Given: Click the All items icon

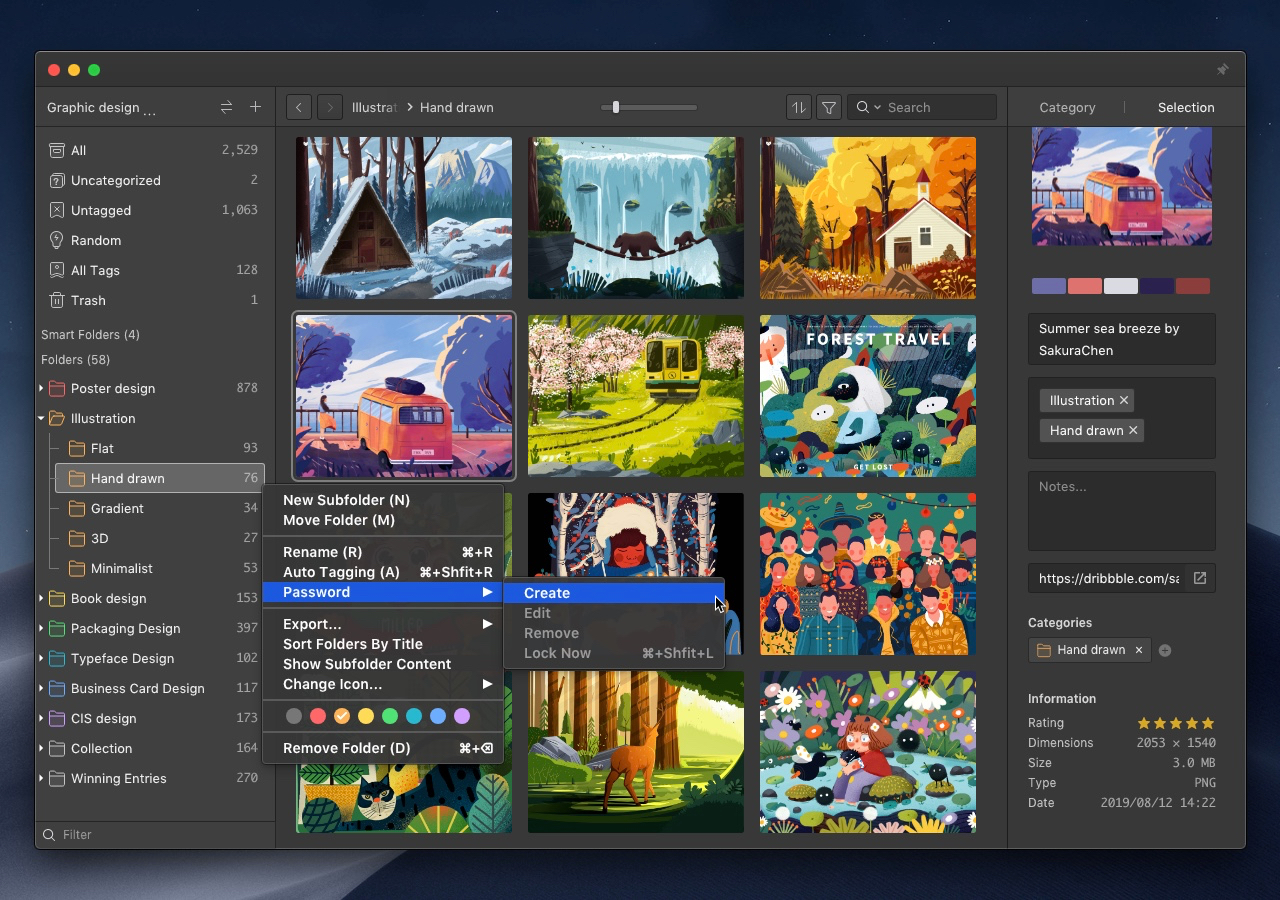Looking at the screenshot, I should click(57, 150).
